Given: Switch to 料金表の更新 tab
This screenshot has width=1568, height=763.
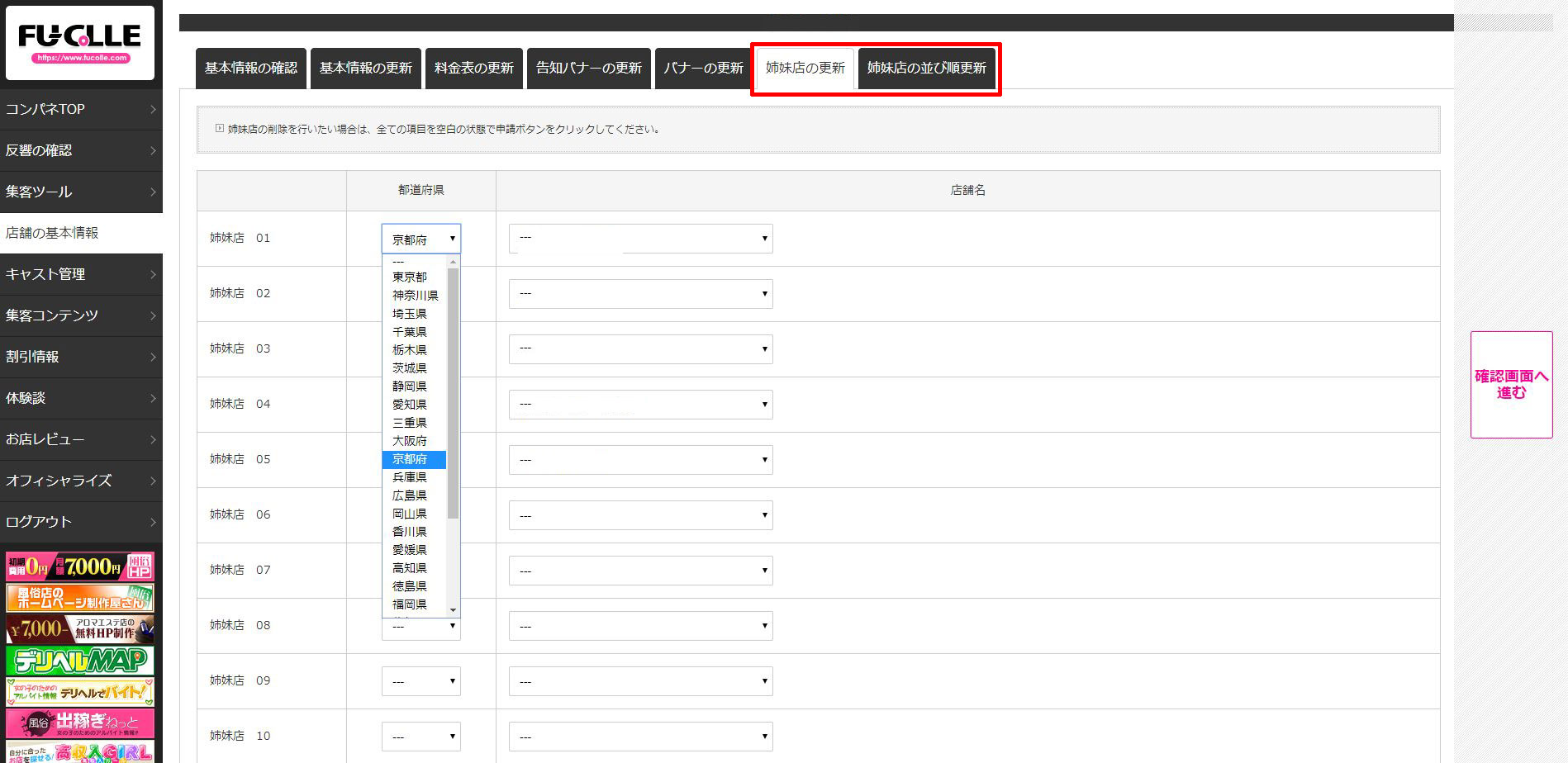Looking at the screenshot, I should (x=474, y=68).
